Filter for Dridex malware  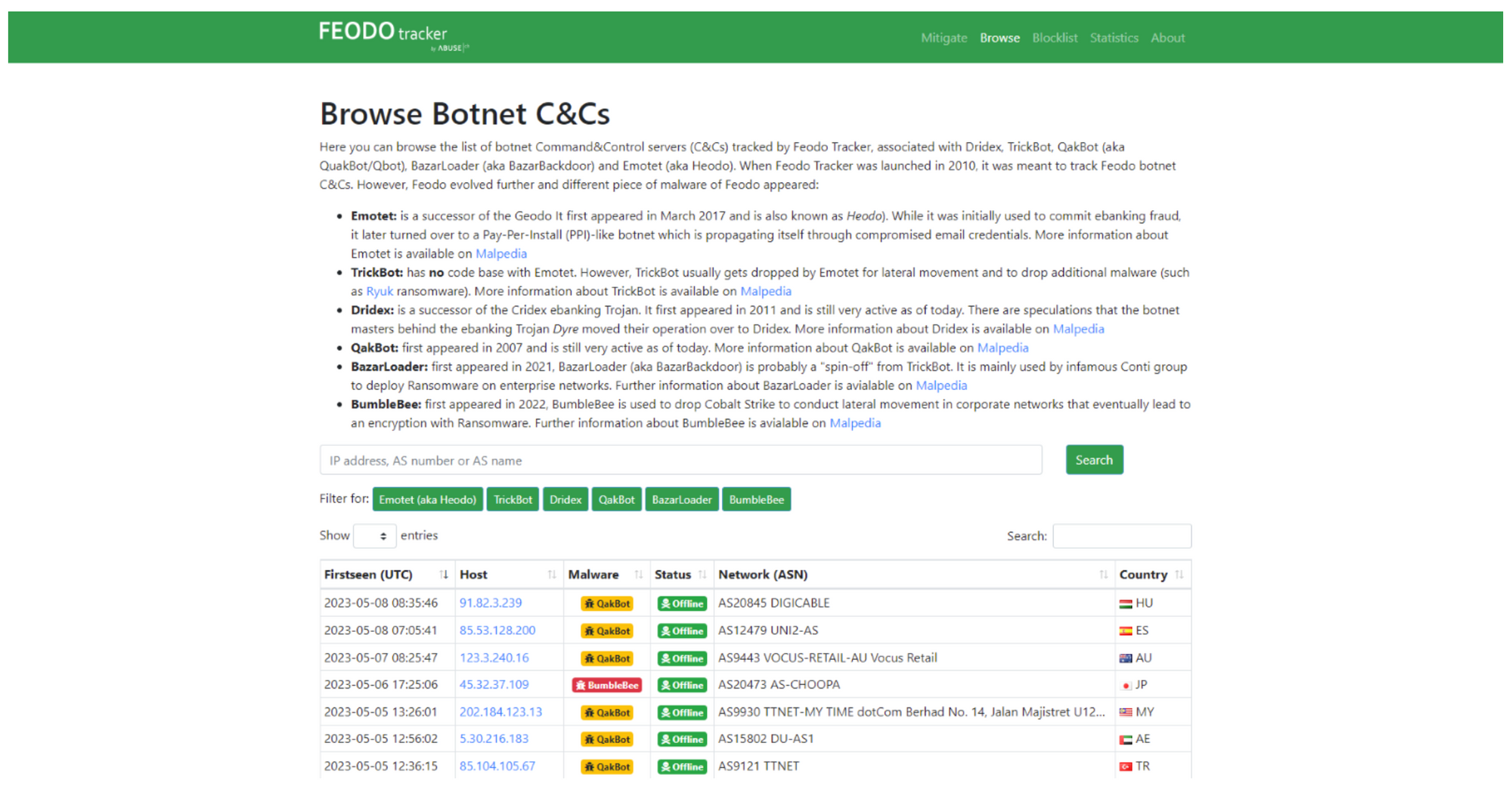565,500
